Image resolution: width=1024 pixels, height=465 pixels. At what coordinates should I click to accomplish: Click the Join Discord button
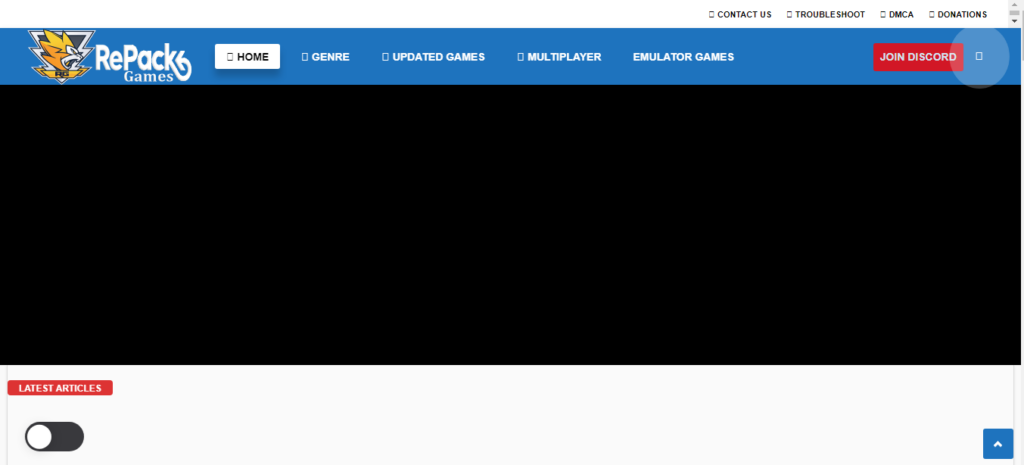[918, 57]
